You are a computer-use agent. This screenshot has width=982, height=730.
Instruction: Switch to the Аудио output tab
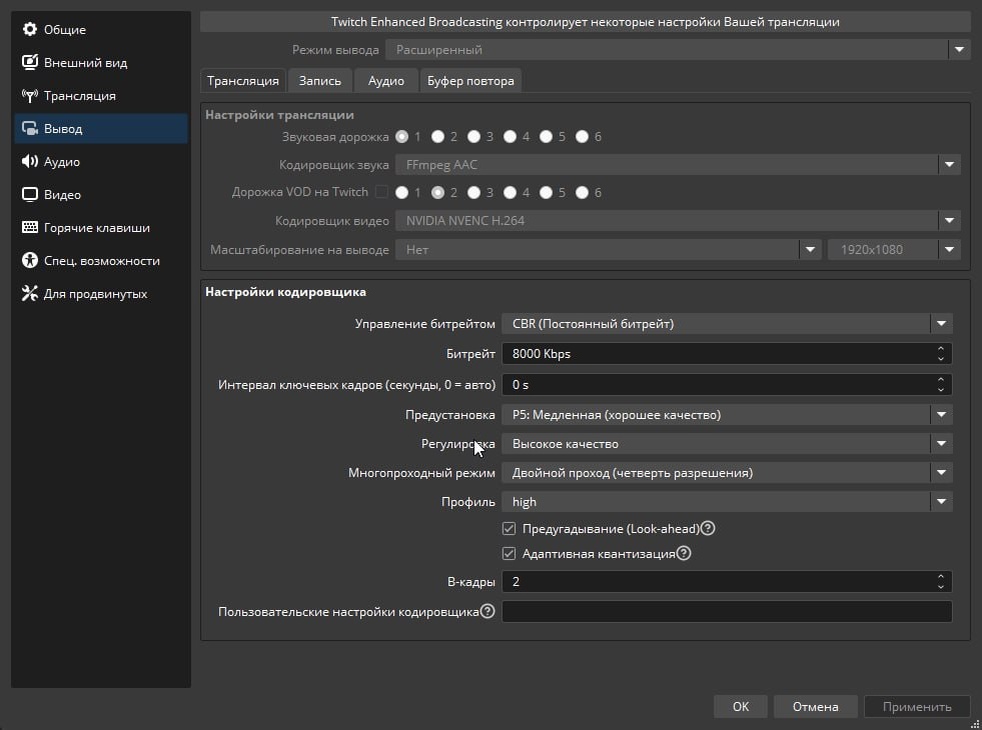386,81
